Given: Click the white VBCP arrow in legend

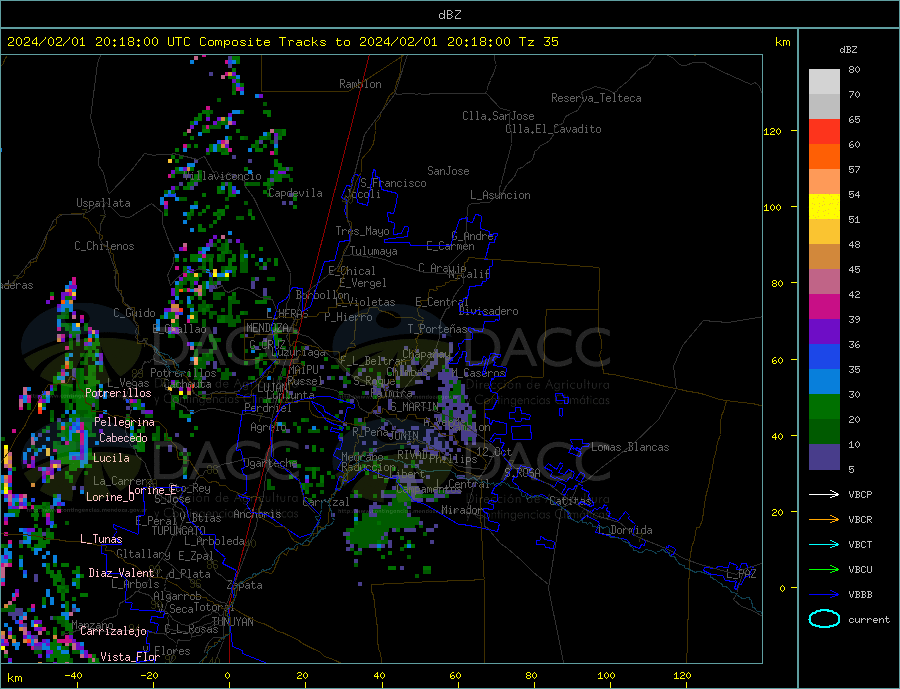Looking at the screenshot, I should point(826,494).
